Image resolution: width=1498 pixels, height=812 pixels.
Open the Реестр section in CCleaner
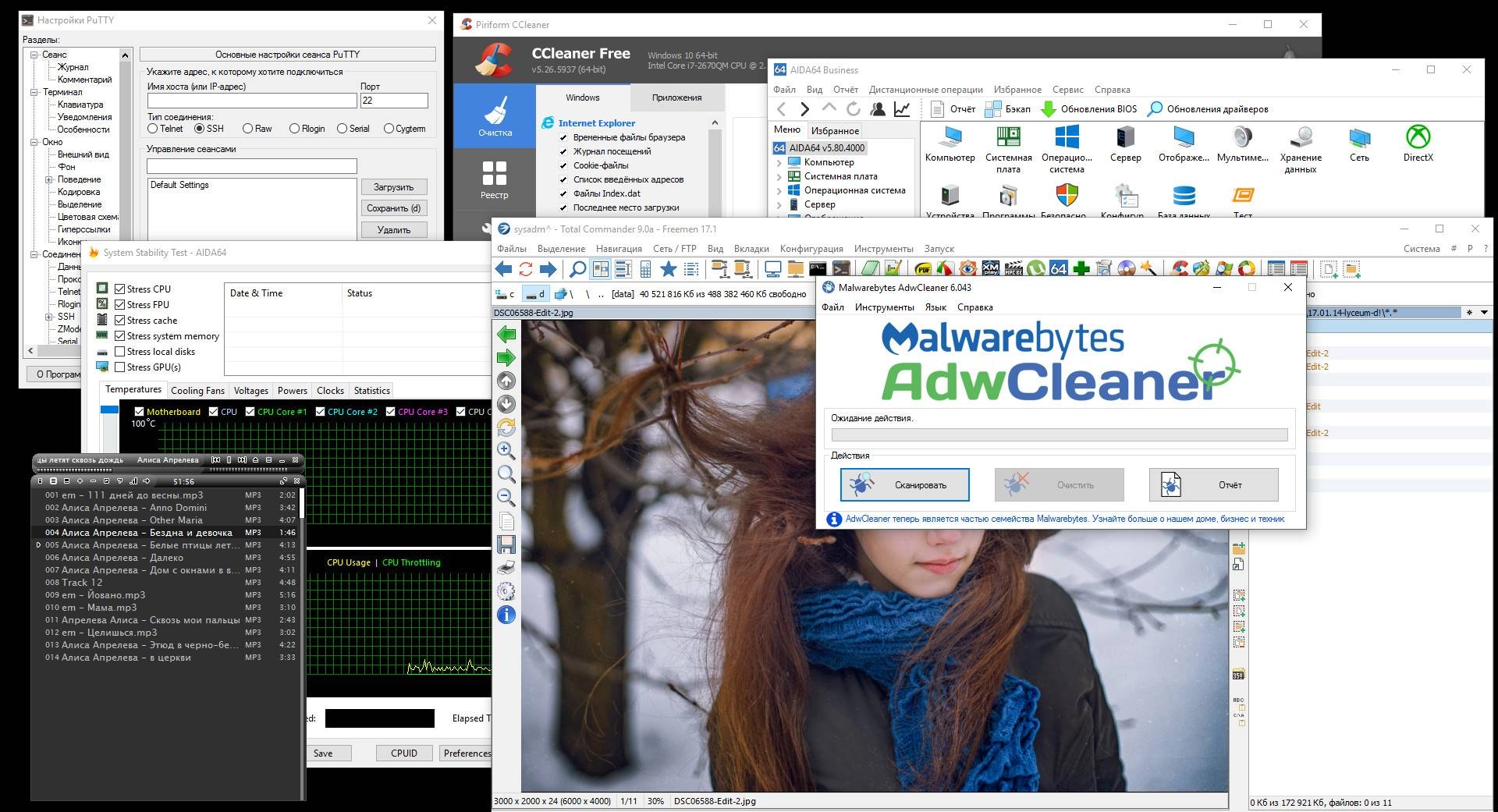[495, 179]
